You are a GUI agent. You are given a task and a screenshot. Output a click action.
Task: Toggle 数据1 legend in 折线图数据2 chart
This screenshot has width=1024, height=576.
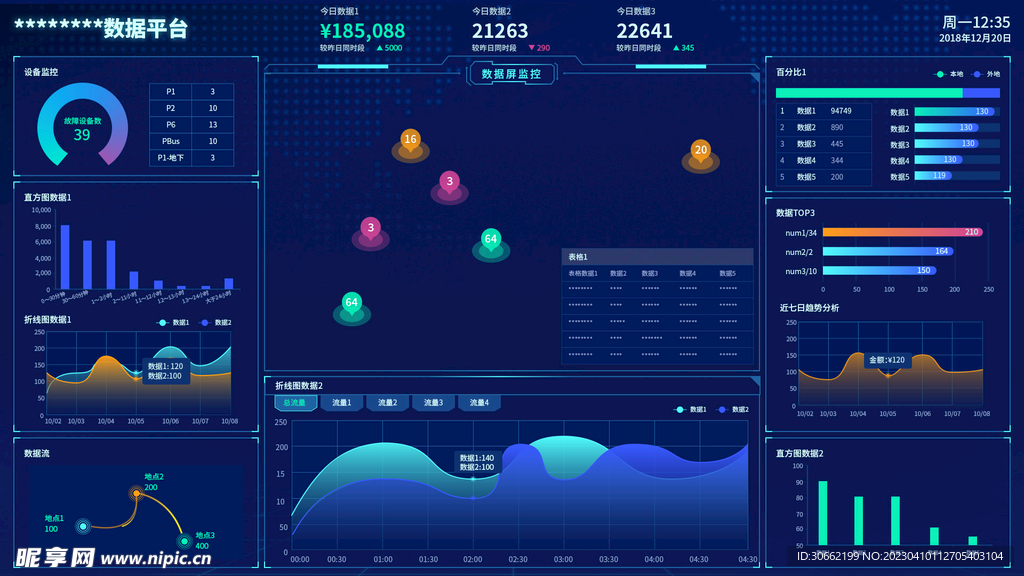pyautogui.click(x=691, y=409)
